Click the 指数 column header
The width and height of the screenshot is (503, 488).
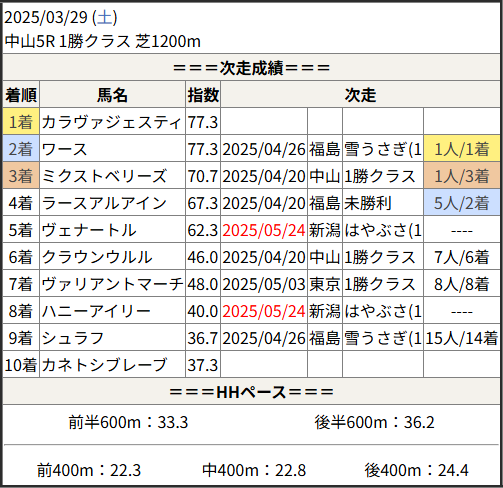tap(203, 95)
